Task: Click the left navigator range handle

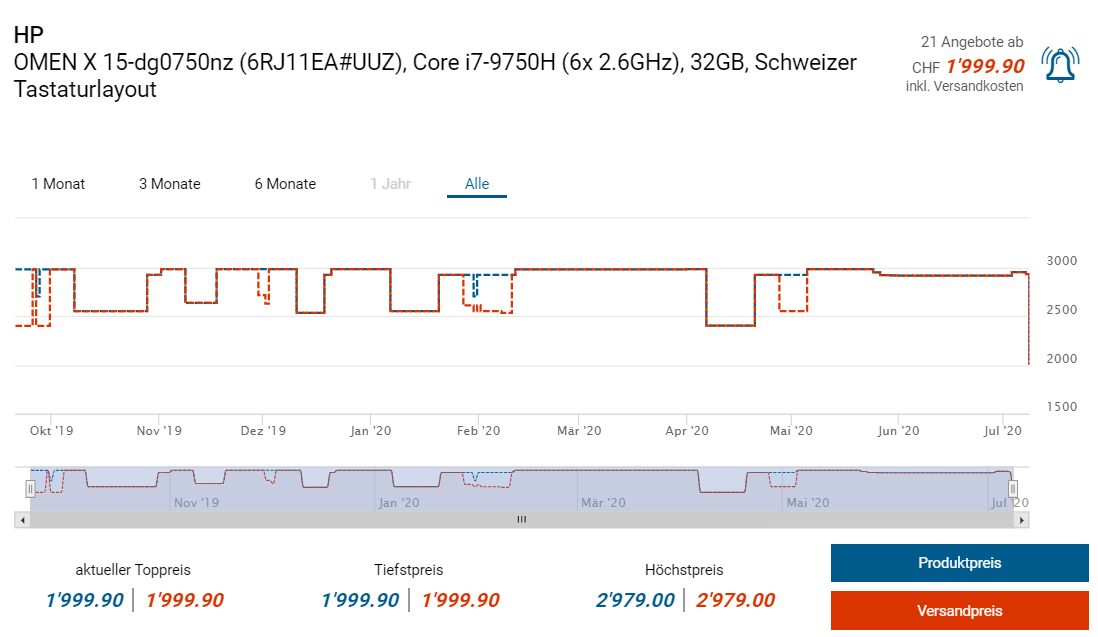Action: [30, 488]
